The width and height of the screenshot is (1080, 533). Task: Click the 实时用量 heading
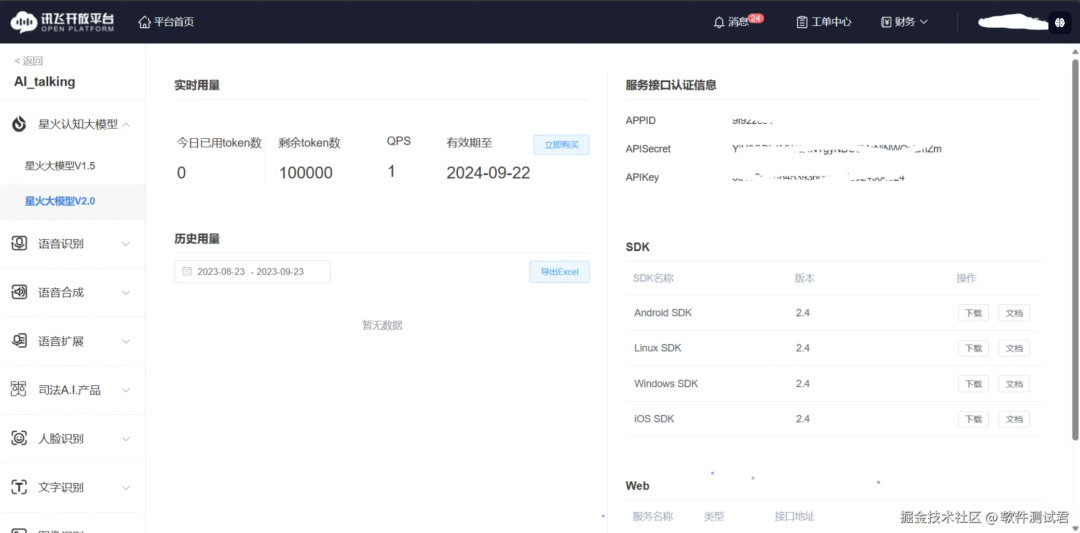coord(197,85)
